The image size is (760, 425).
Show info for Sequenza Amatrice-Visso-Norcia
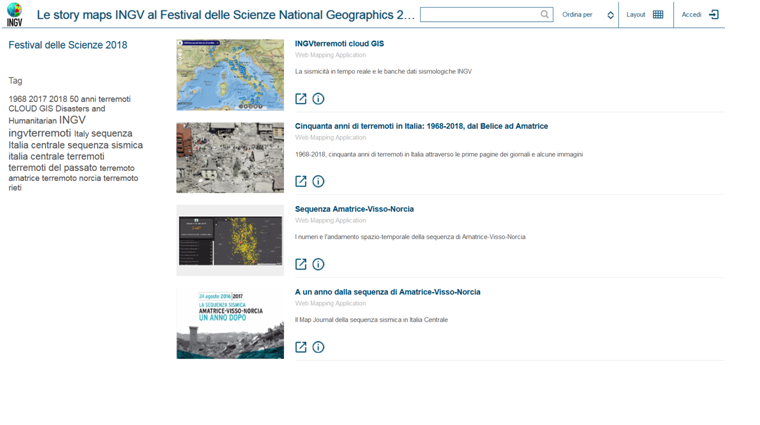(318, 264)
